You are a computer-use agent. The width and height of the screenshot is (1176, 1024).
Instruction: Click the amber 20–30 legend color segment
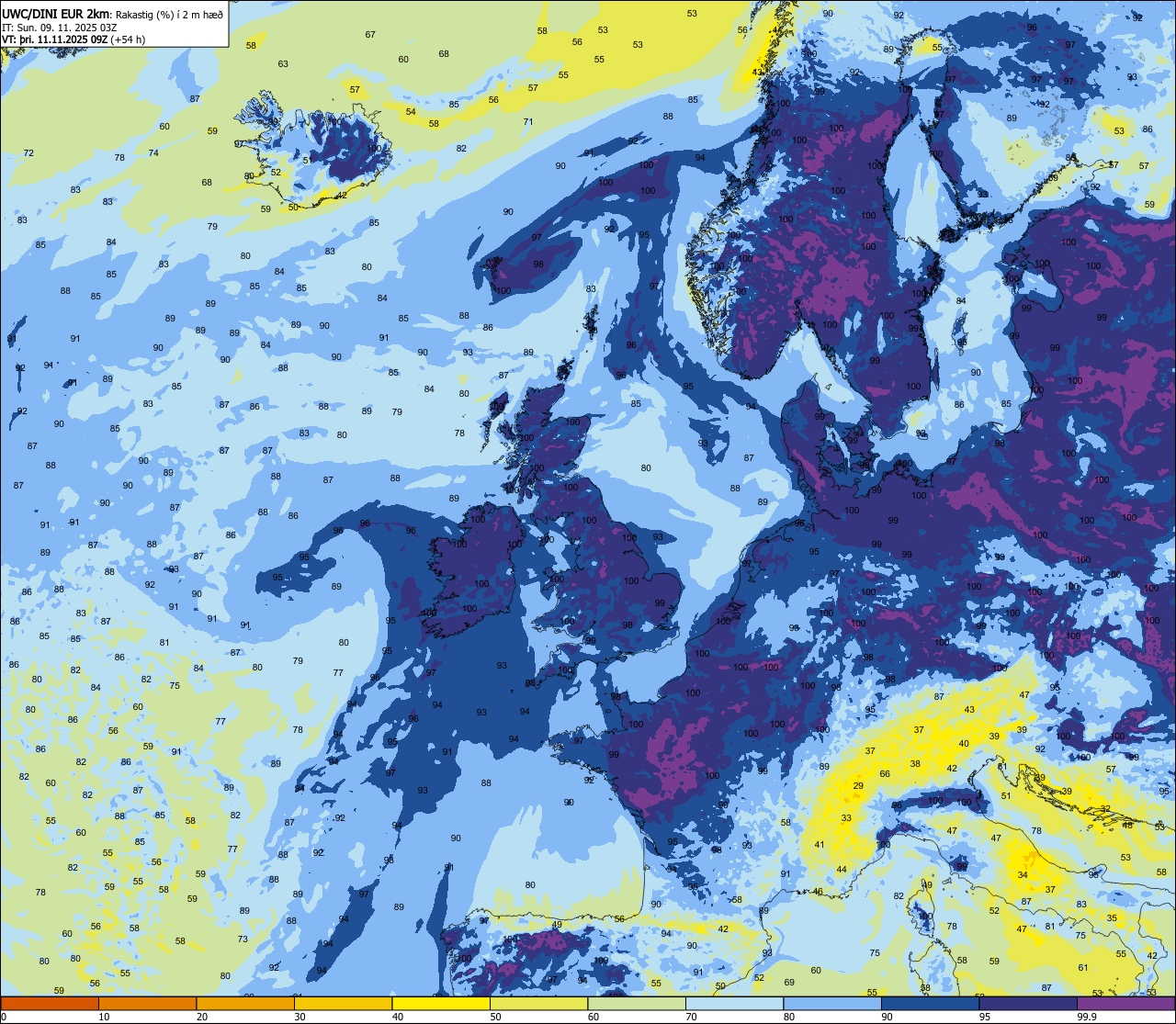[x=245, y=1003]
